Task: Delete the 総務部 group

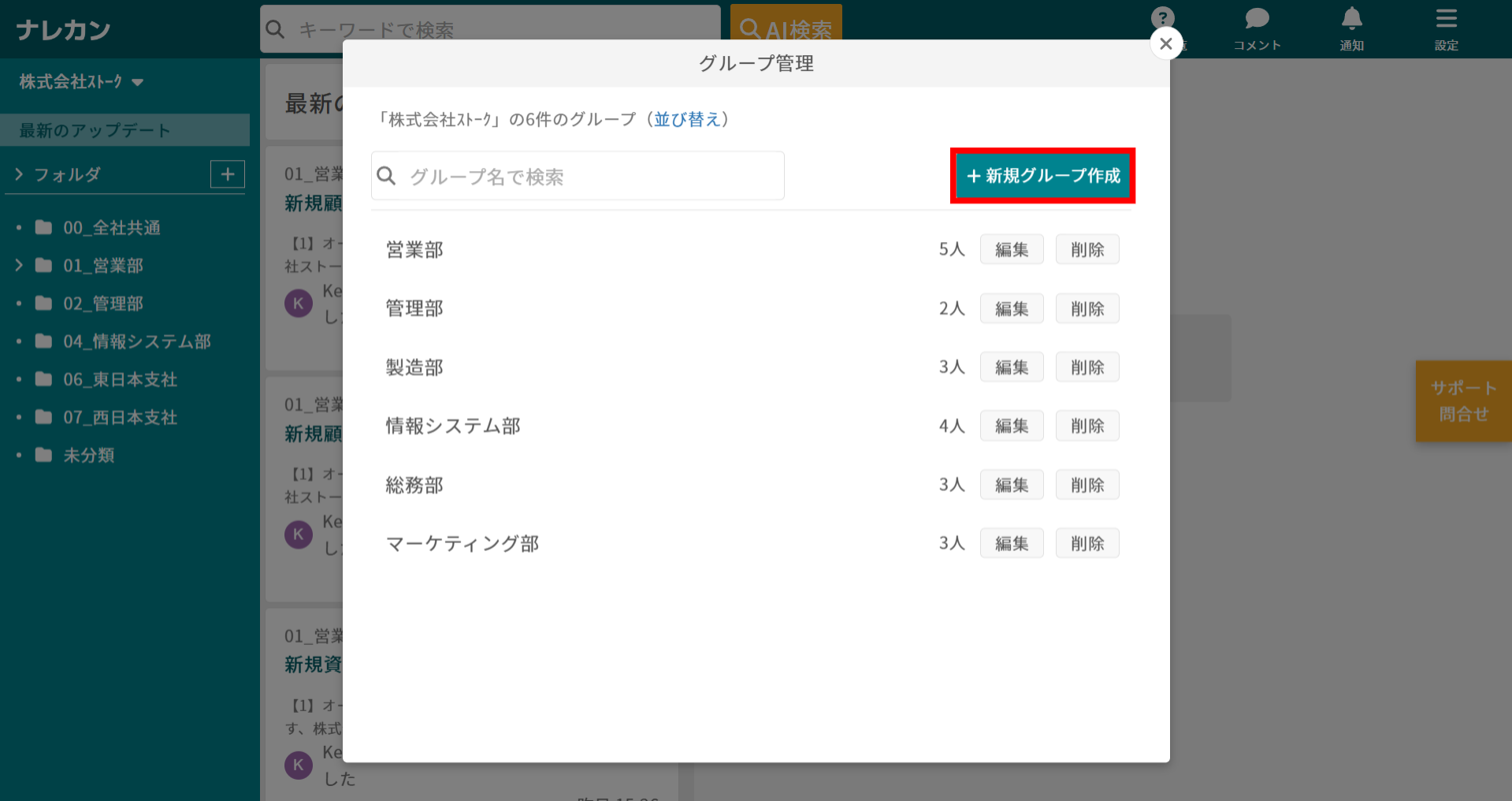Action: coord(1087,485)
